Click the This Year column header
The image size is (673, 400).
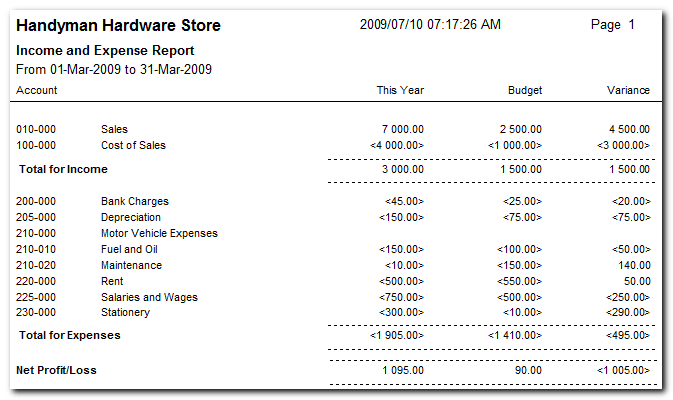pyautogui.click(x=400, y=90)
